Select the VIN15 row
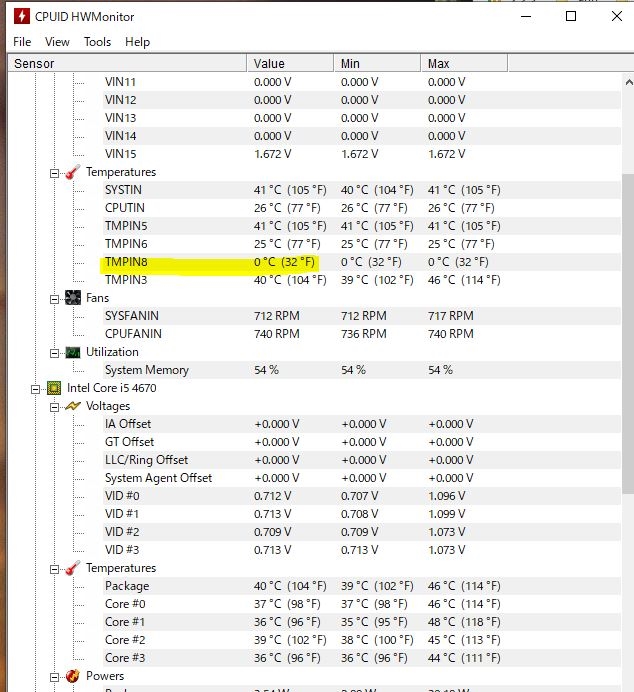The height and width of the screenshot is (692, 634). pos(362,154)
